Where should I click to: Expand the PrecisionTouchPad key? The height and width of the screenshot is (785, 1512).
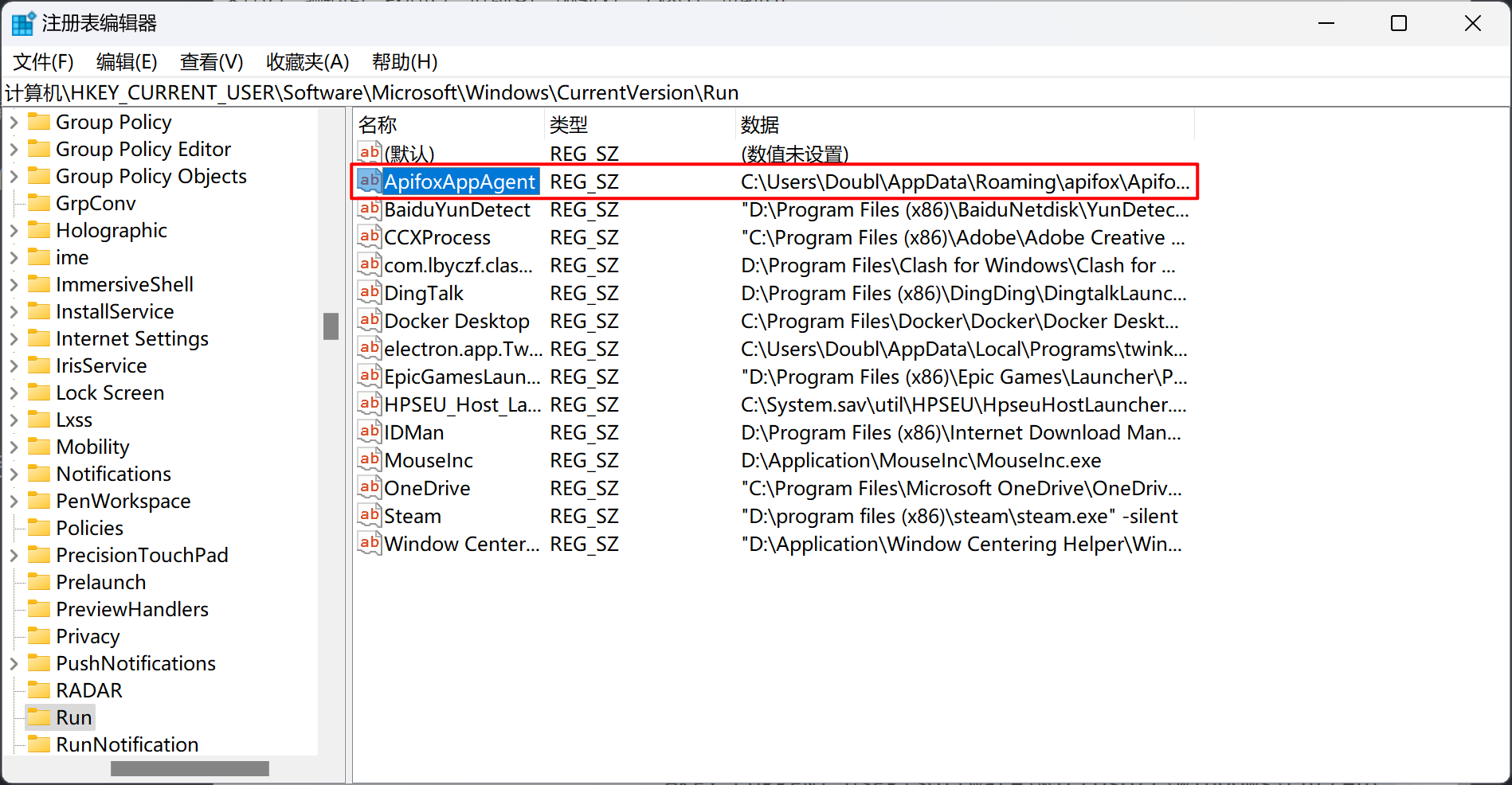coord(14,556)
